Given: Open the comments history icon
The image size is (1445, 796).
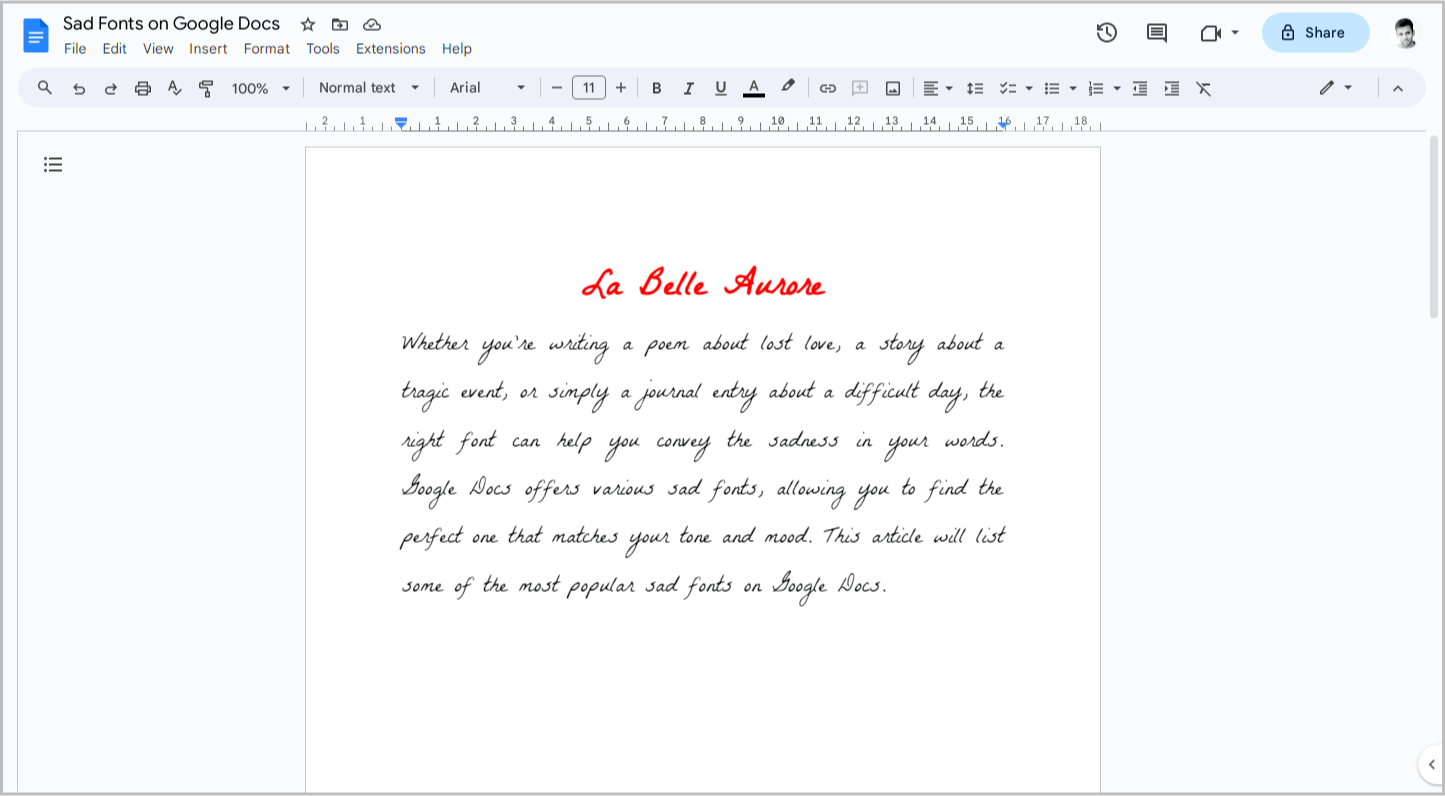Looking at the screenshot, I should click(1157, 32).
